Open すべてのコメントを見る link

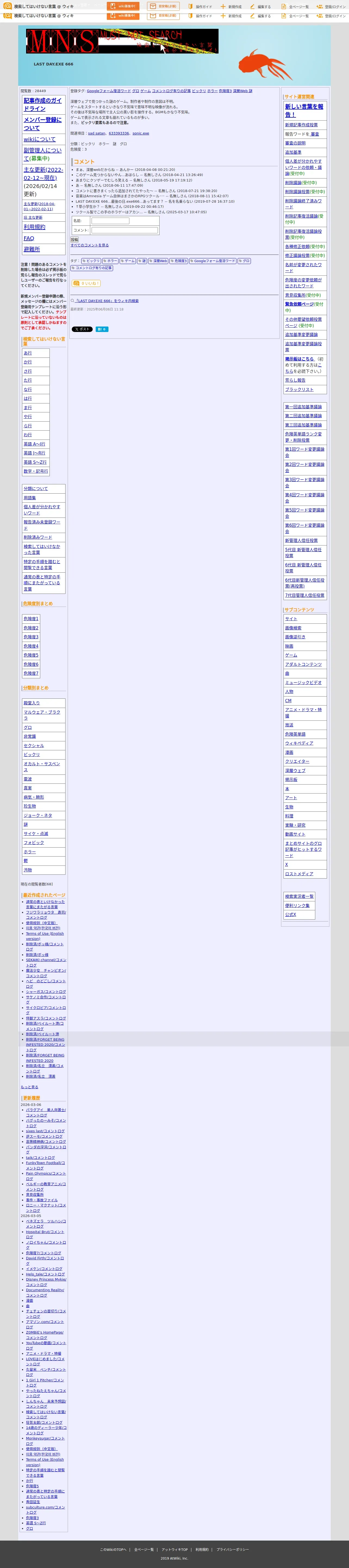pyautogui.click(x=89, y=245)
